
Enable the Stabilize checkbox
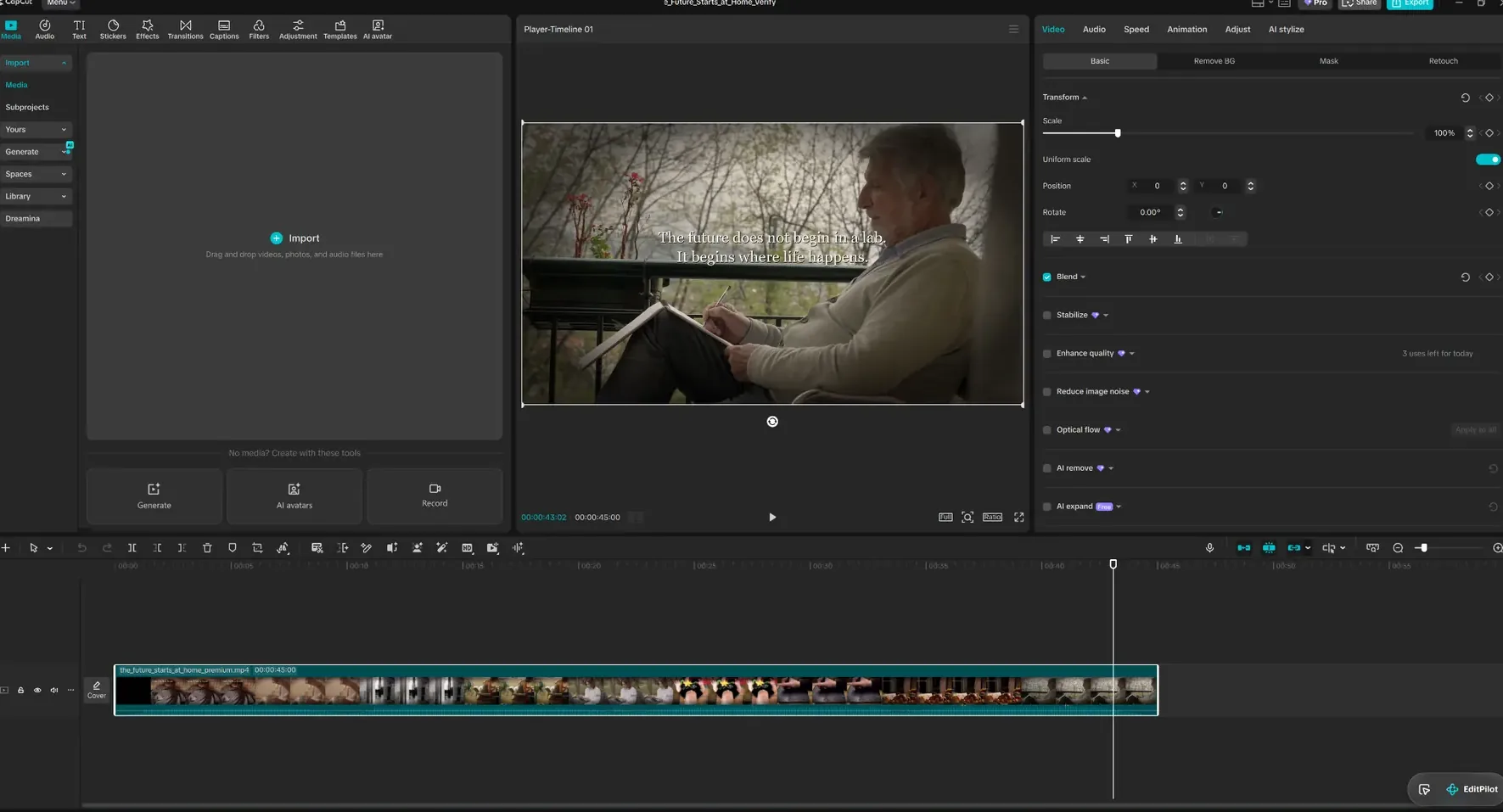1046,315
